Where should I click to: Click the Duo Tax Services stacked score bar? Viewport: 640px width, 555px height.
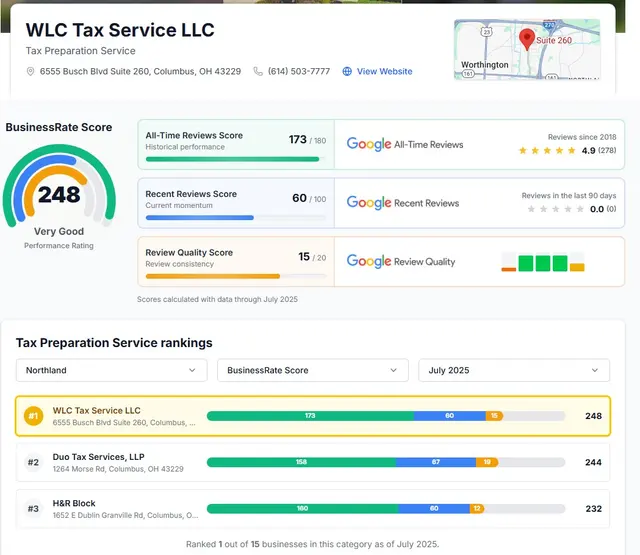point(386,462)
